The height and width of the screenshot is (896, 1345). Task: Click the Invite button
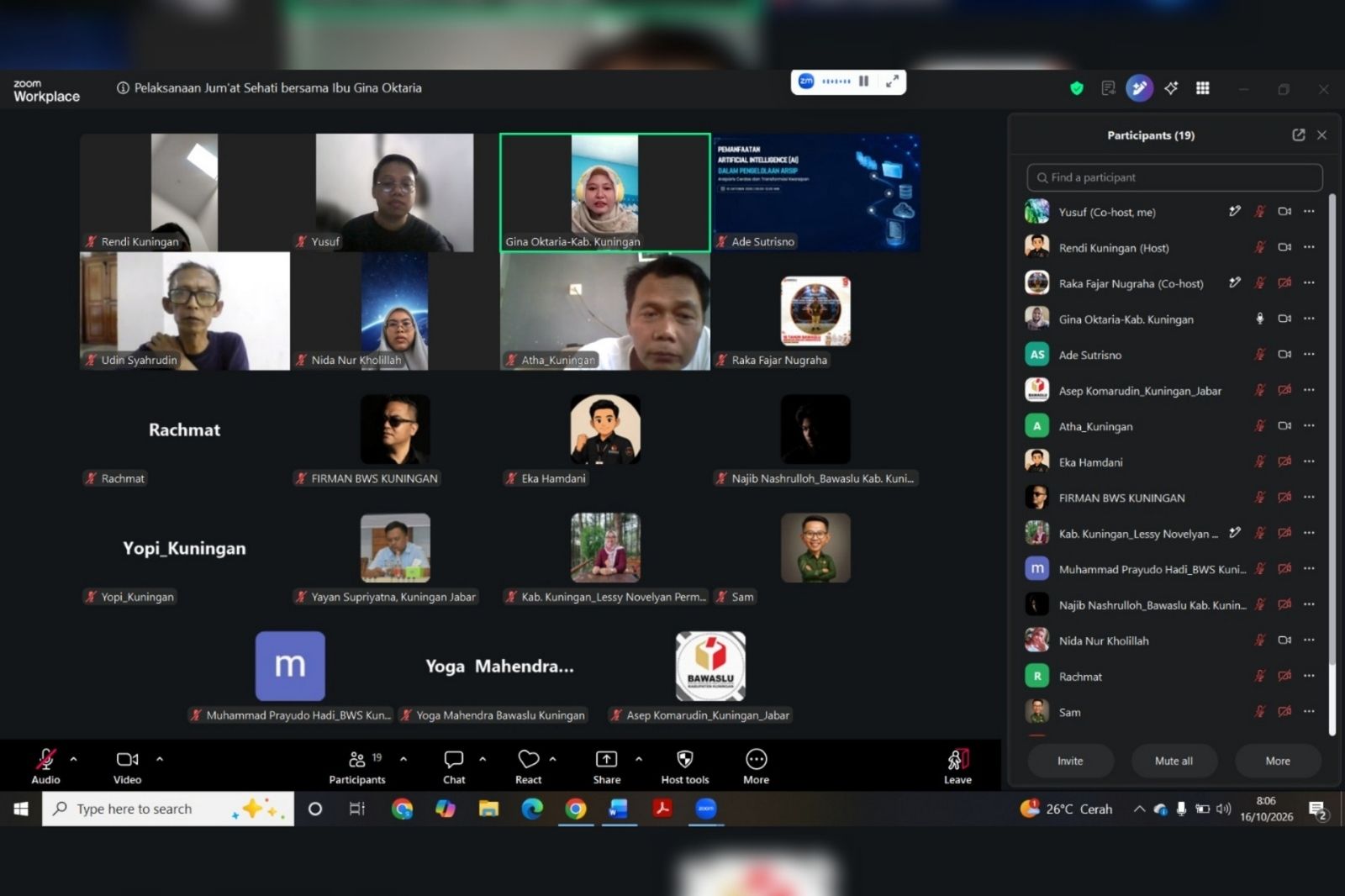pos(1070,761)
